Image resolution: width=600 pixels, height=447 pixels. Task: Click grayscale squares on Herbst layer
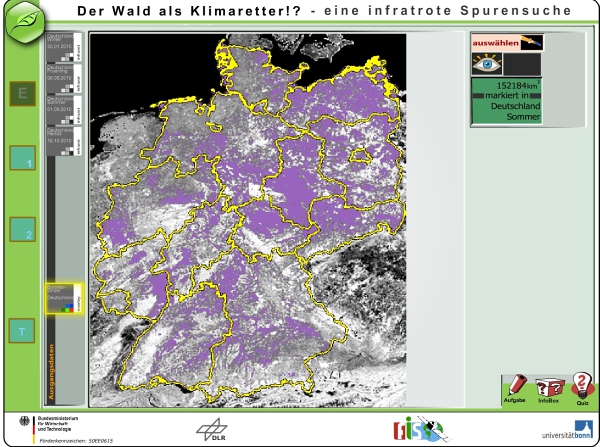point(67,151)
